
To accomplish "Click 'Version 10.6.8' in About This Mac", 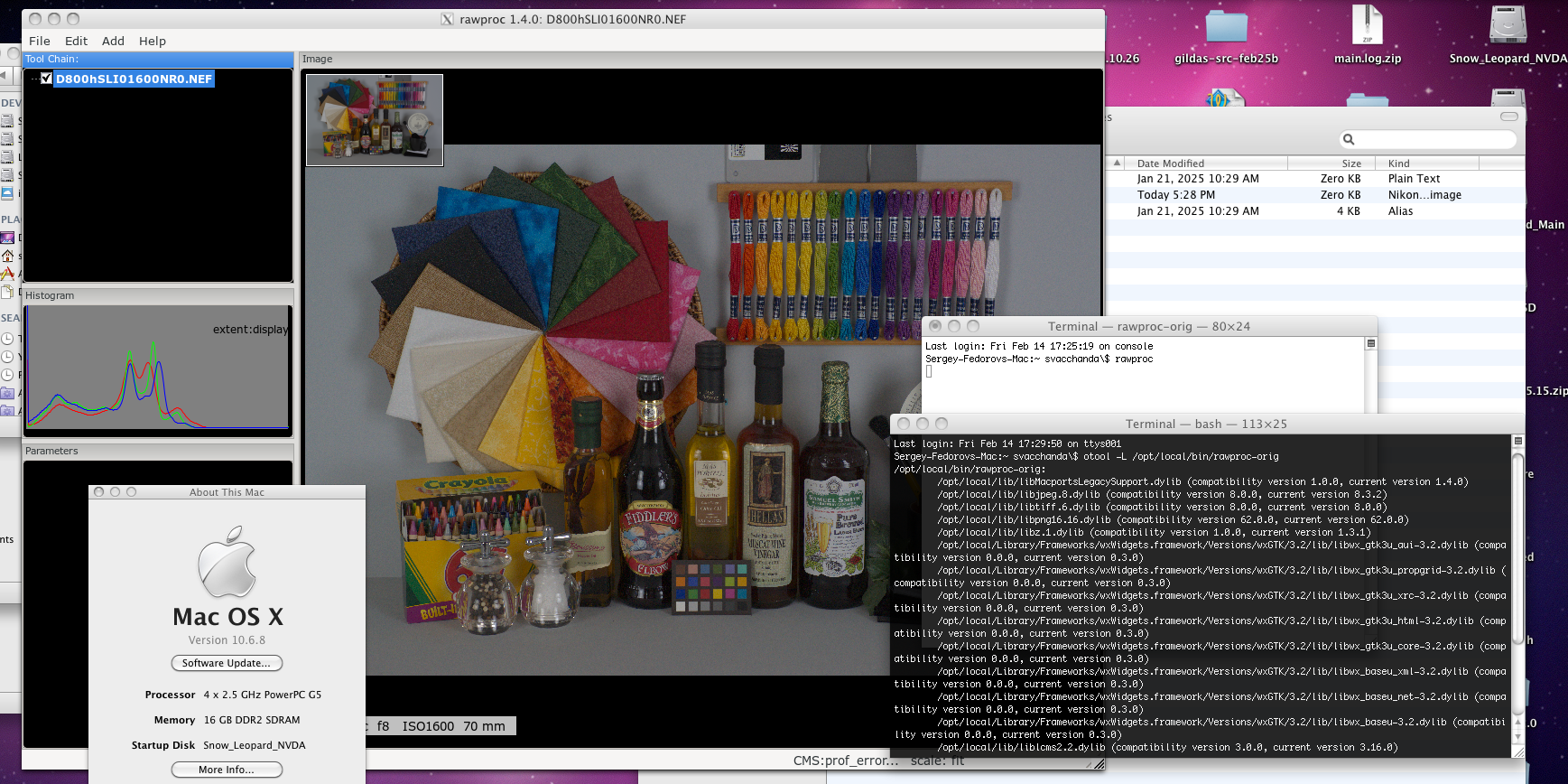I will (227, 640).
